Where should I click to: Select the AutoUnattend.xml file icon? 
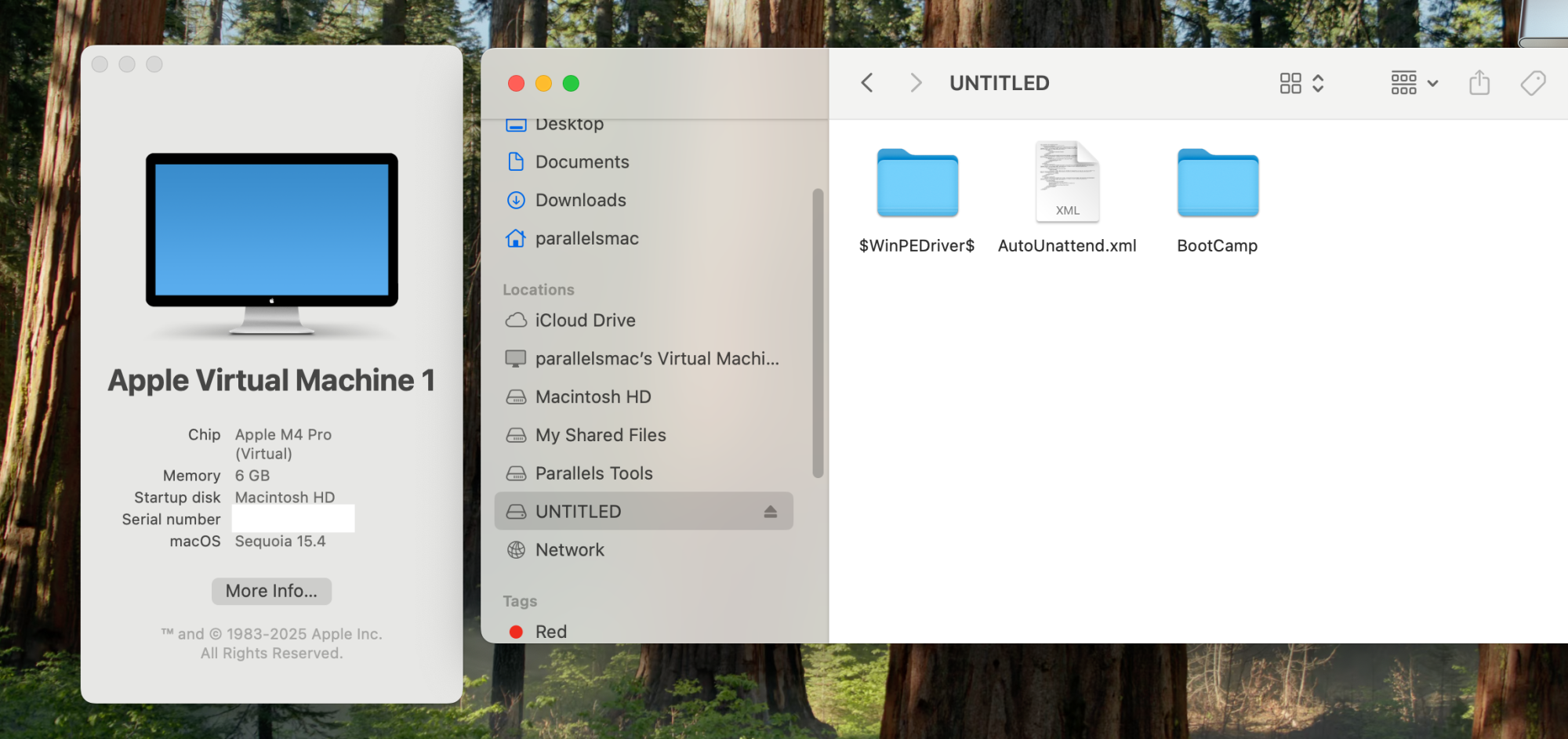pos(1067,182)
